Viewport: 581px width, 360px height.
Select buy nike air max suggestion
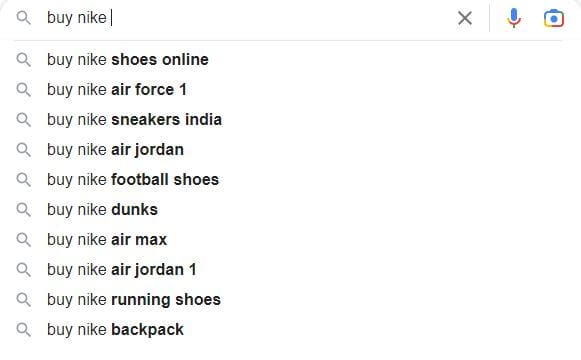coord(290,240)
